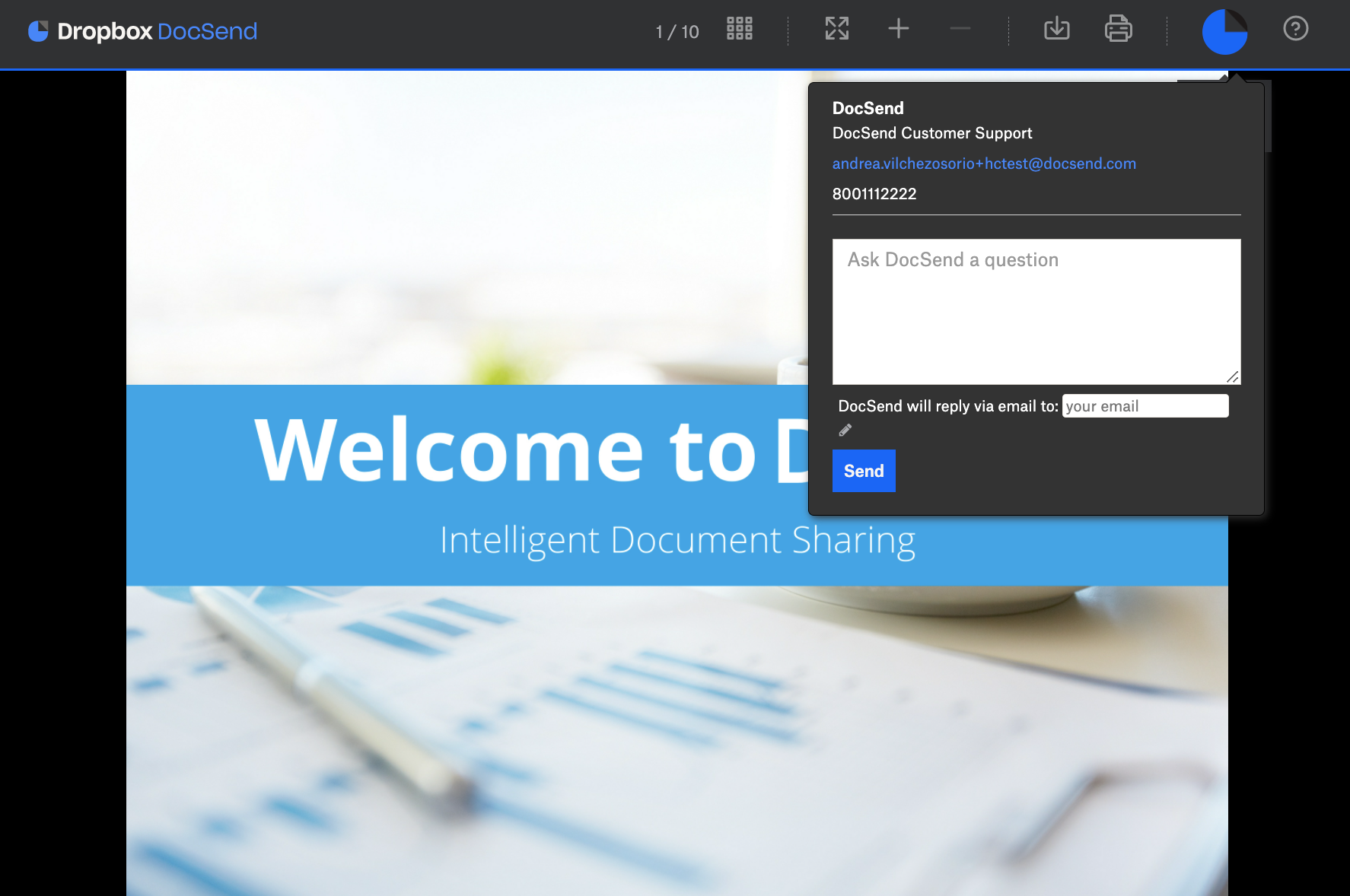The image size is (1350, 896).
Task: Toggle the blue contact avatar panel
Action: coord(1225,32)
